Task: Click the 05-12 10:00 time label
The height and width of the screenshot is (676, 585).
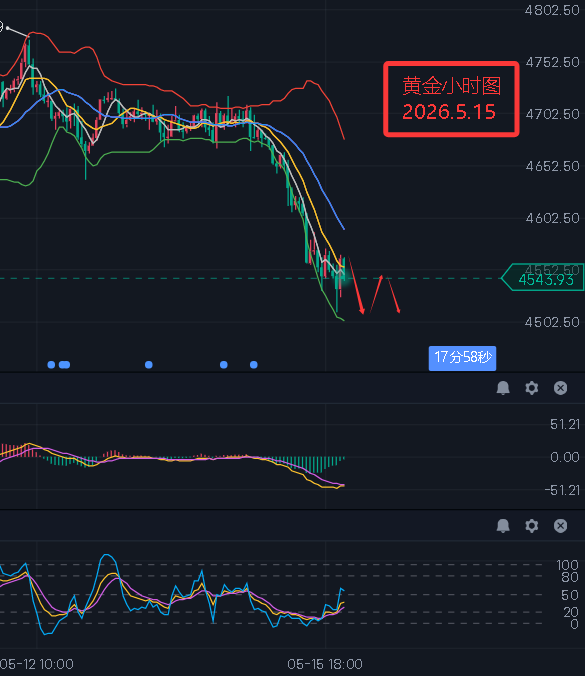Action: (x=37, y=664)
